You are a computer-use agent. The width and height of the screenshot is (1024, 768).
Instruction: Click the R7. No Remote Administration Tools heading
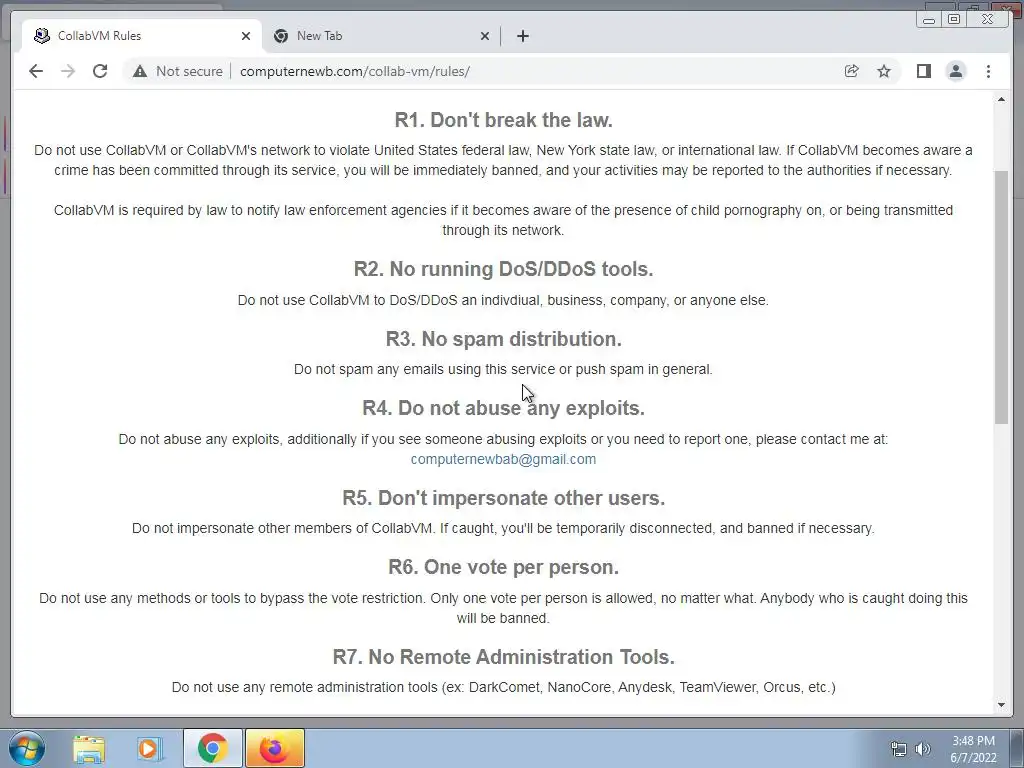coord(504,657)
